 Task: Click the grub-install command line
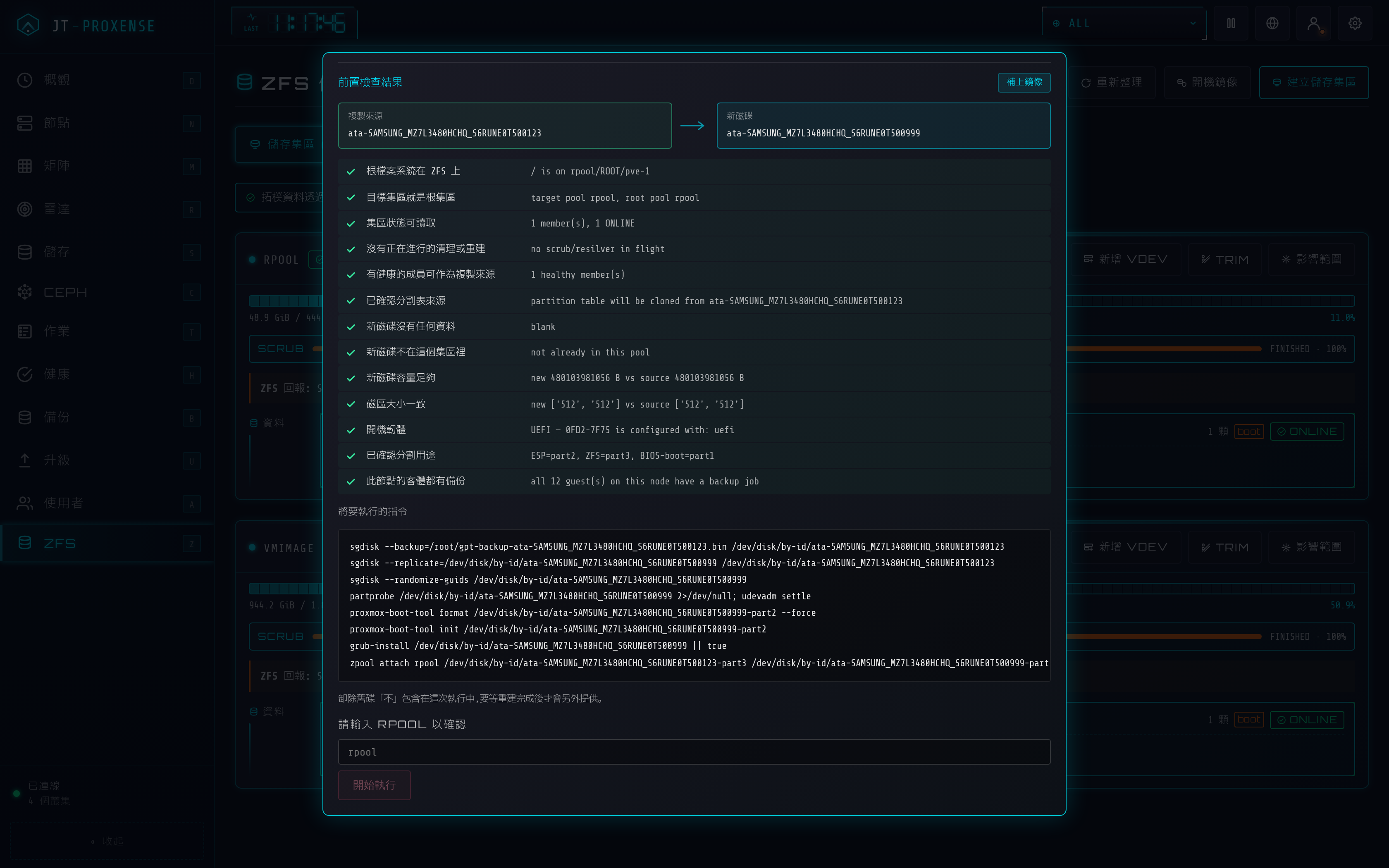coord(538,646)
